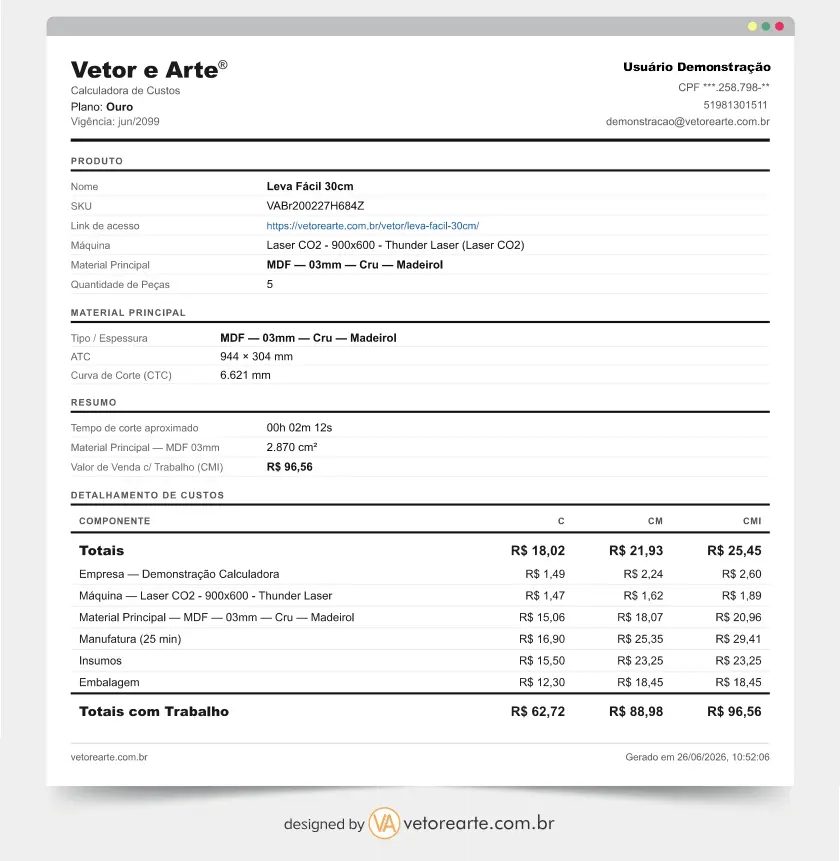Click the red window dot
The width and height of the screenshot is (840, 861).
click(x=779, y=26)
